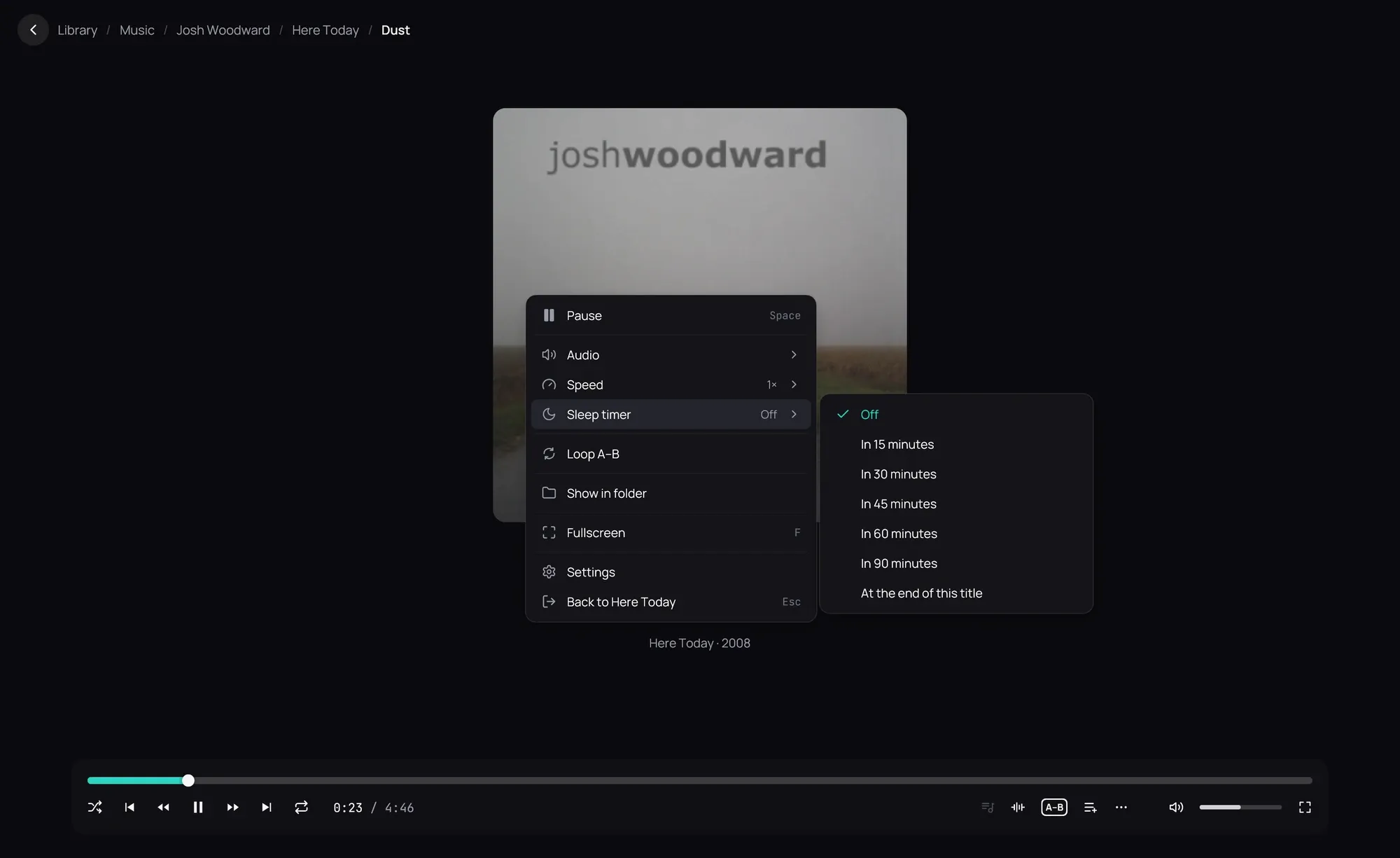Toggle repeat mode
1400x858 pixels.
tap(302, 808)
